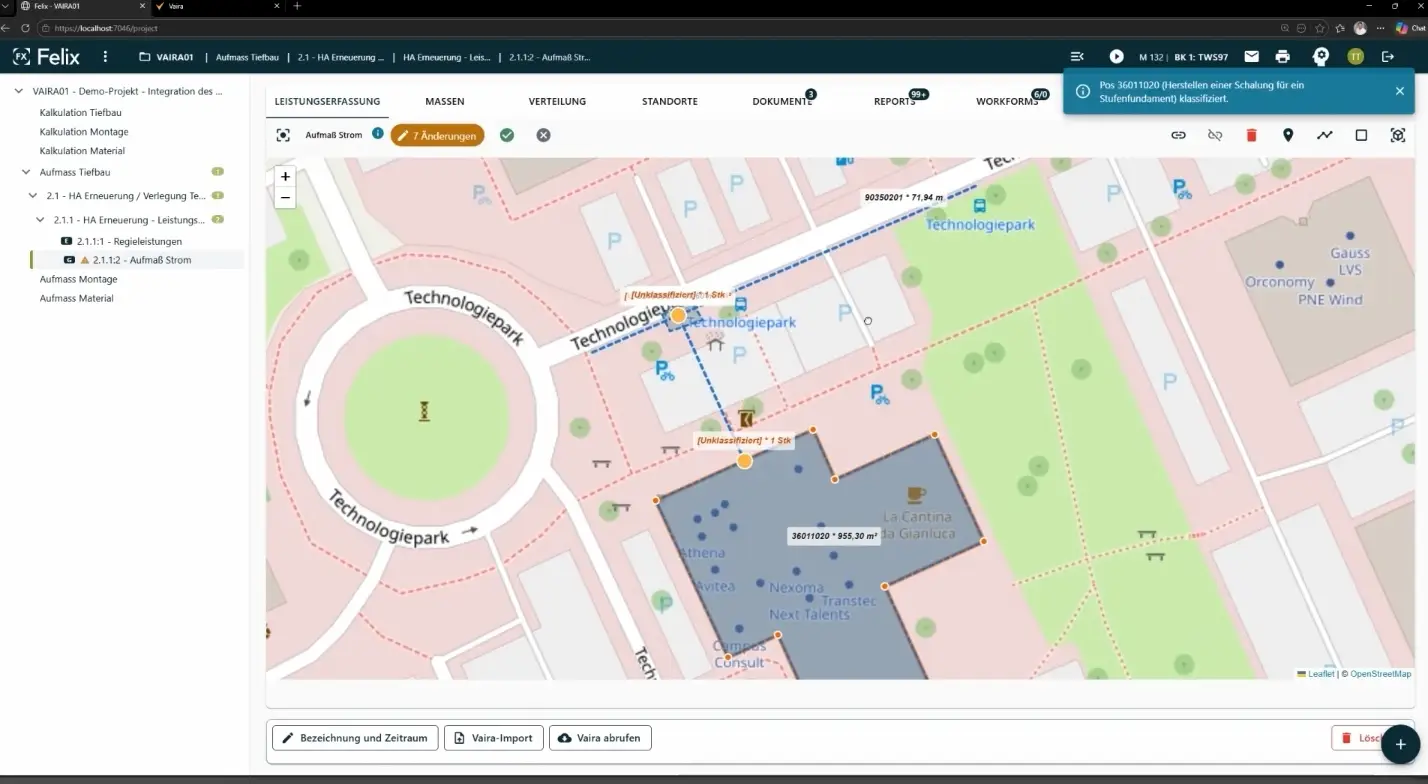This screenshot has height=784, width=1428.
Task: Click the 36011020 * 955,30 m² label
Action: (834, 536)
